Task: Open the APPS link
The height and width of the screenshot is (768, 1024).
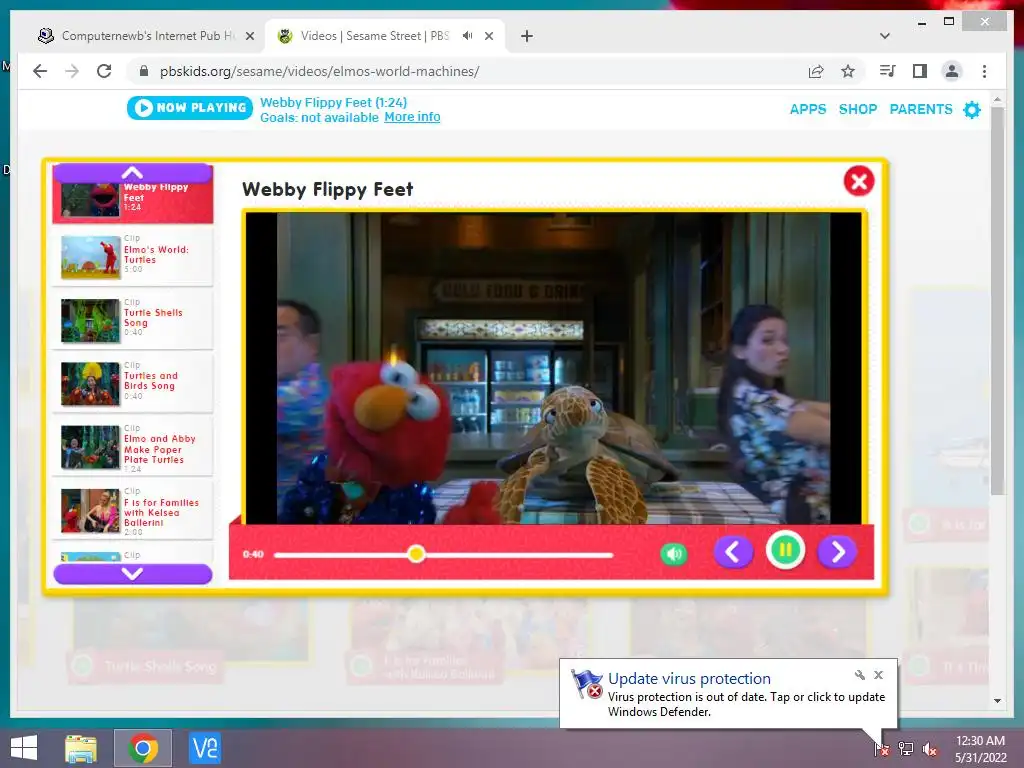Action: pyautogui.click(x=808, y=109)
